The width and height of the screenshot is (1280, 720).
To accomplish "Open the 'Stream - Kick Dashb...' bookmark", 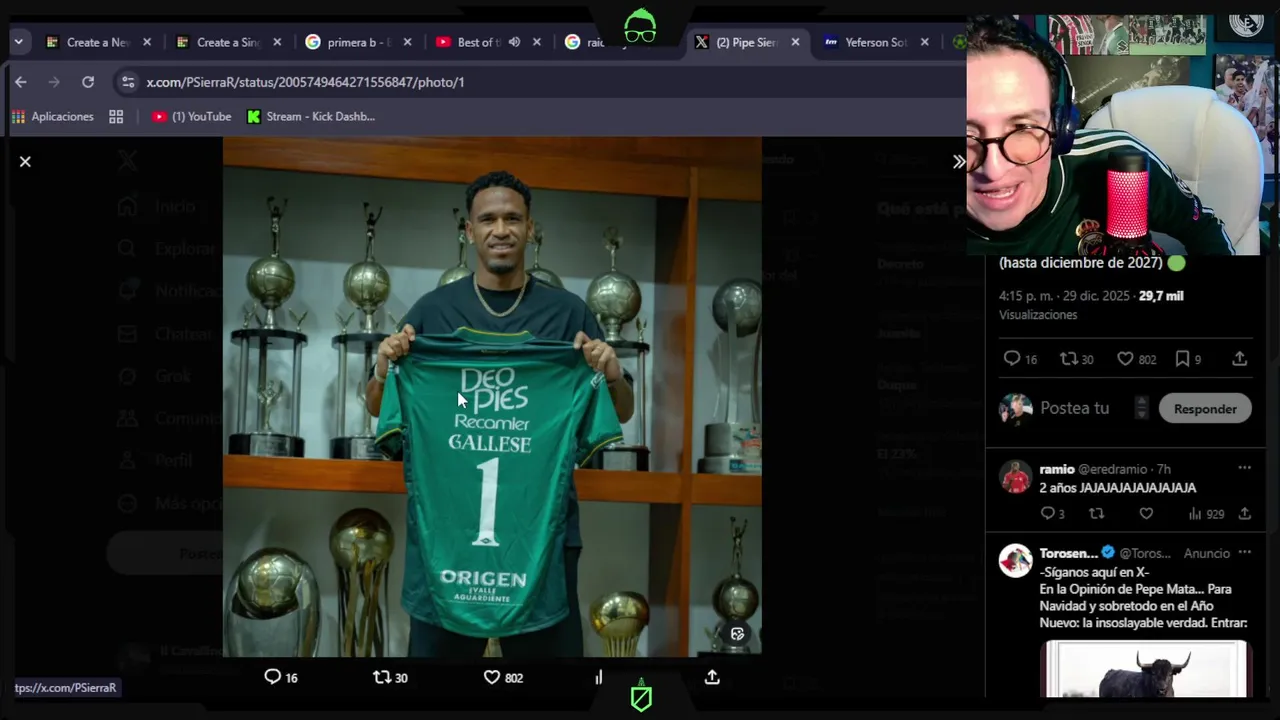I will tap(311, 117).
